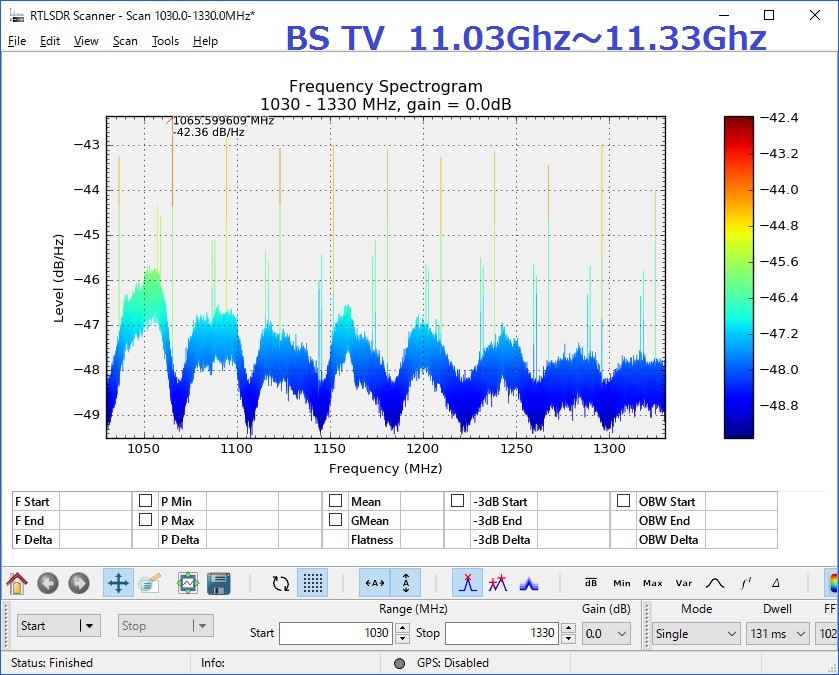Image resolution: width=839 pixels, height=675 pixels.
Task: Maximize the RTLSDR Scanner window
Action: click(769, 15)
